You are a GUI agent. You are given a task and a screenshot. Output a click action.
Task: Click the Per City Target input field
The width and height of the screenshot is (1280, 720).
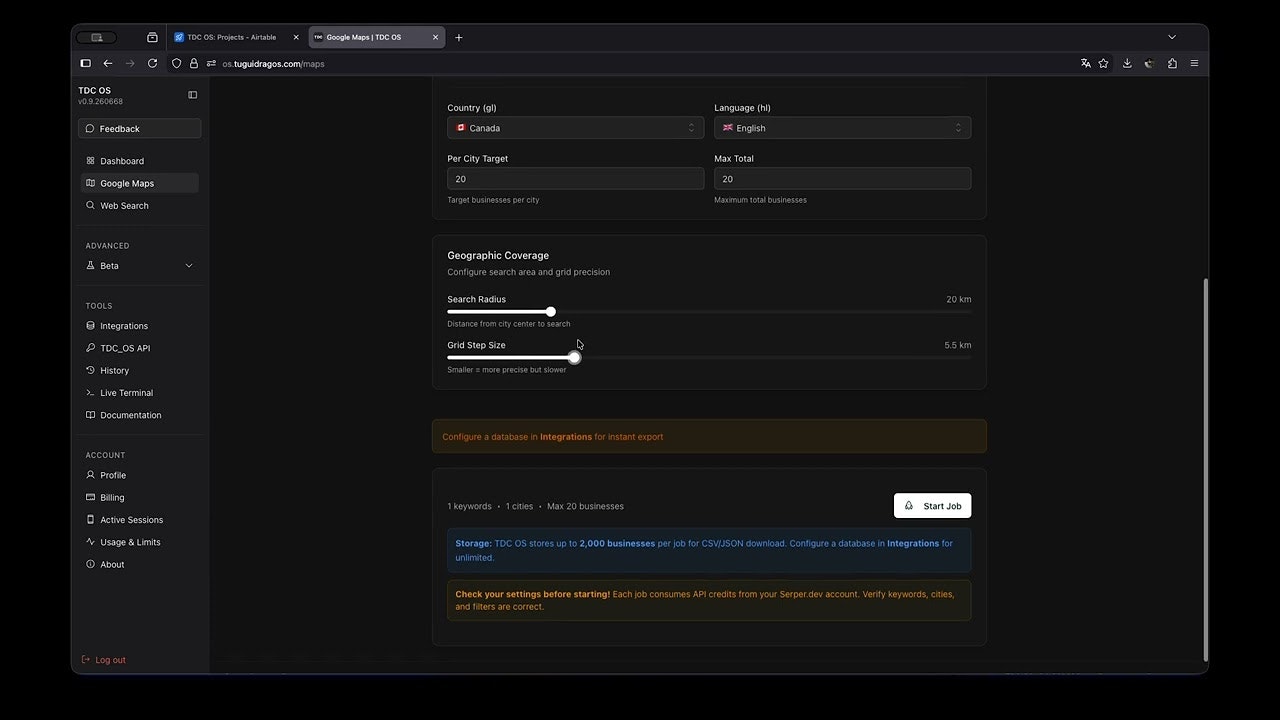click(x=575, y=179)
